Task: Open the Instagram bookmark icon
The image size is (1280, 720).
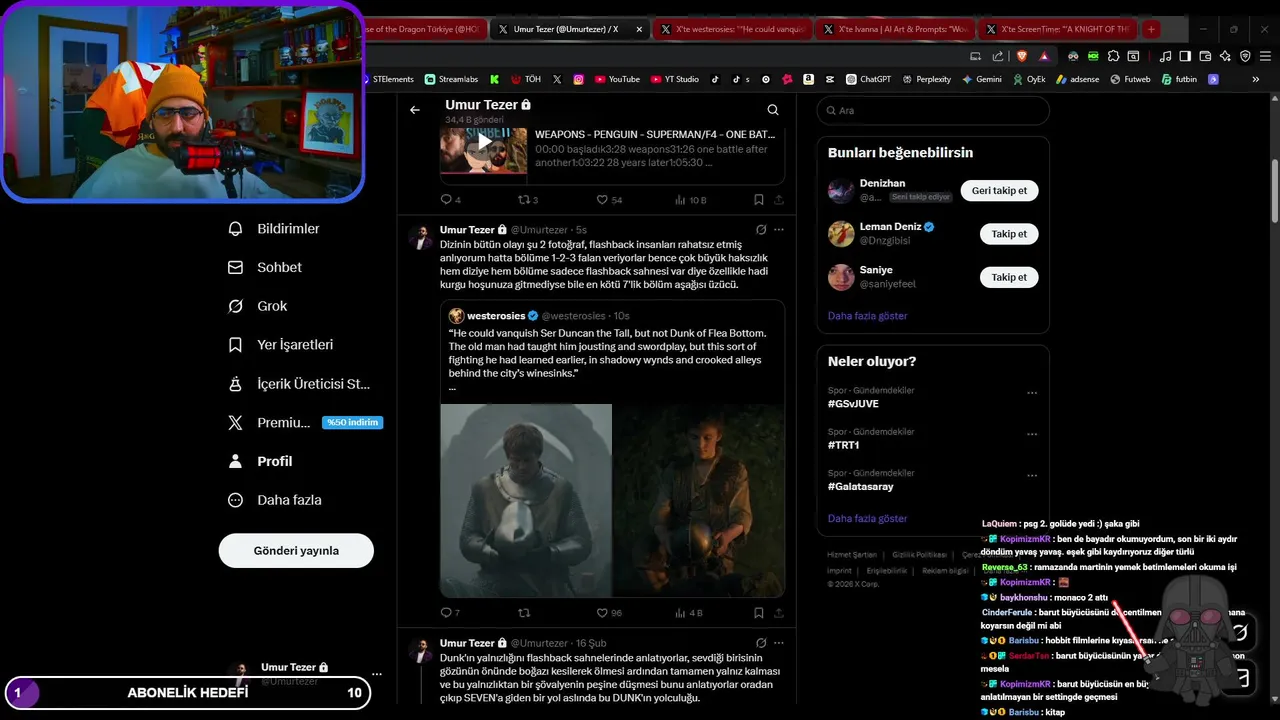Action: tap(578, 79)
